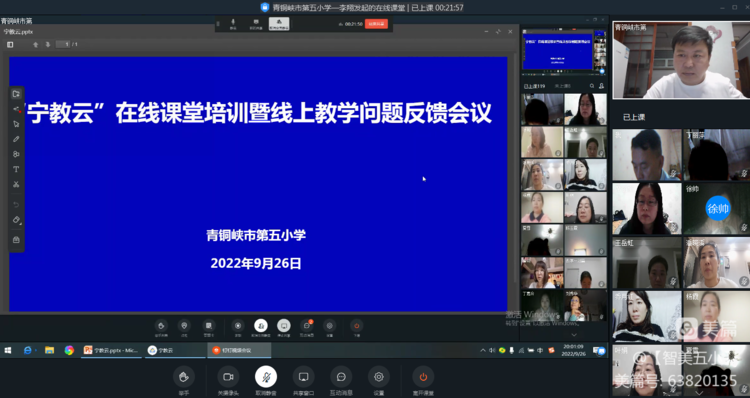
Task: Select the open file tool in annotation toolbar
Action: pyautogui.click(x=16, y=94)
